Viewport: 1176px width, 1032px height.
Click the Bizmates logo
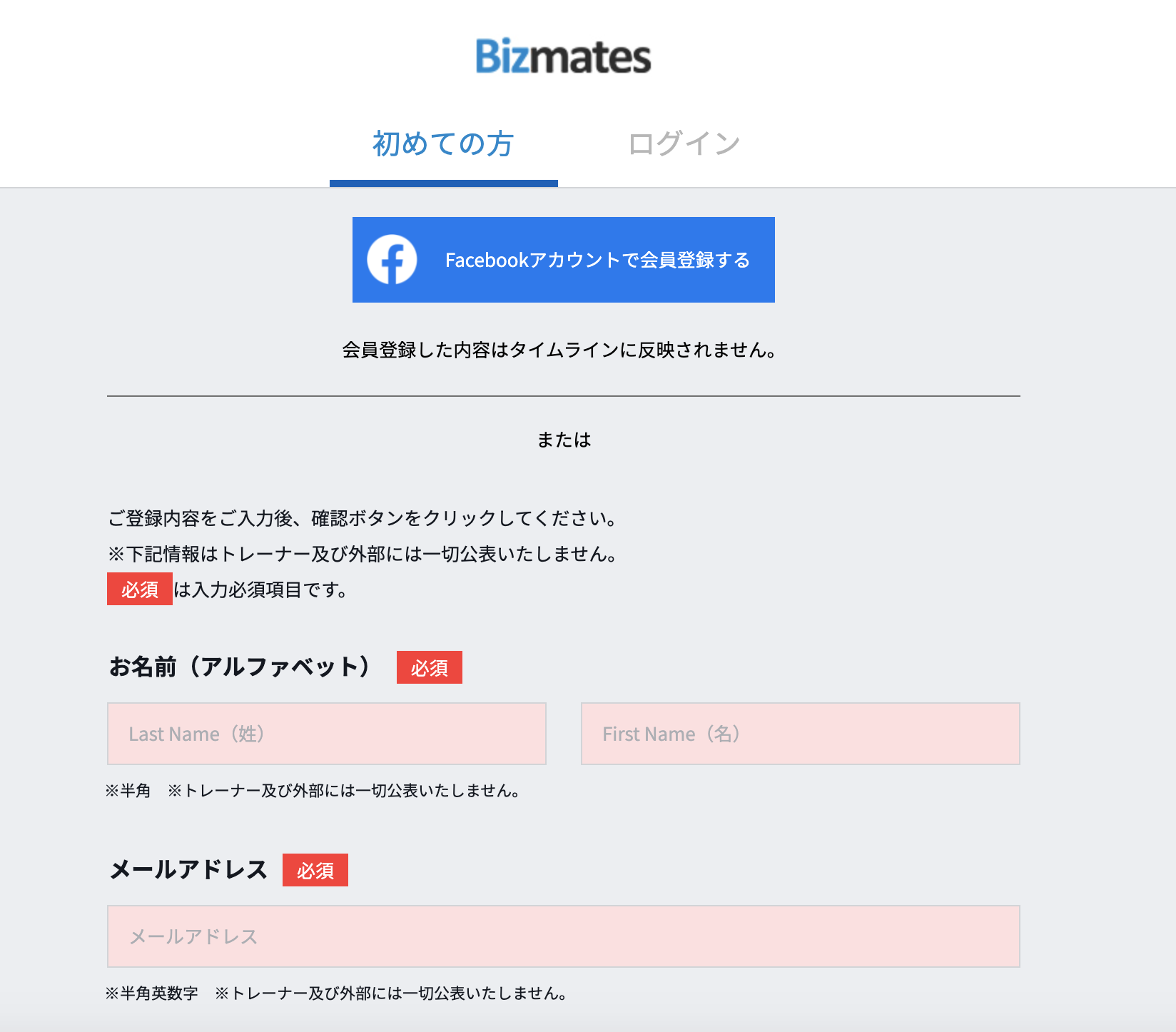coord(563,56)
